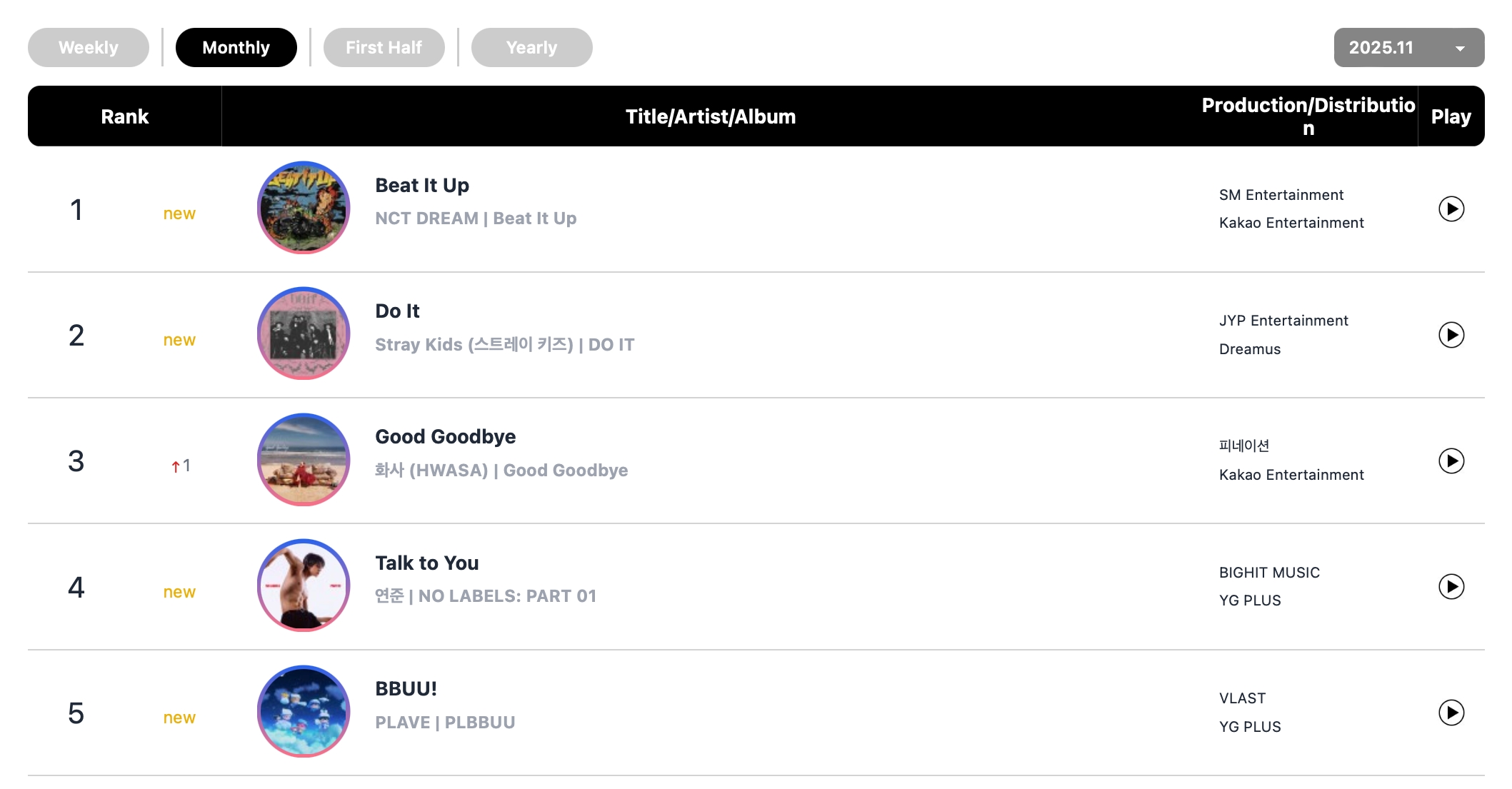Click the DO IT album artwork
Image resolution: width=1512 pixels, height=789 pixels.
pyautogui.click(x=304, y=333)
